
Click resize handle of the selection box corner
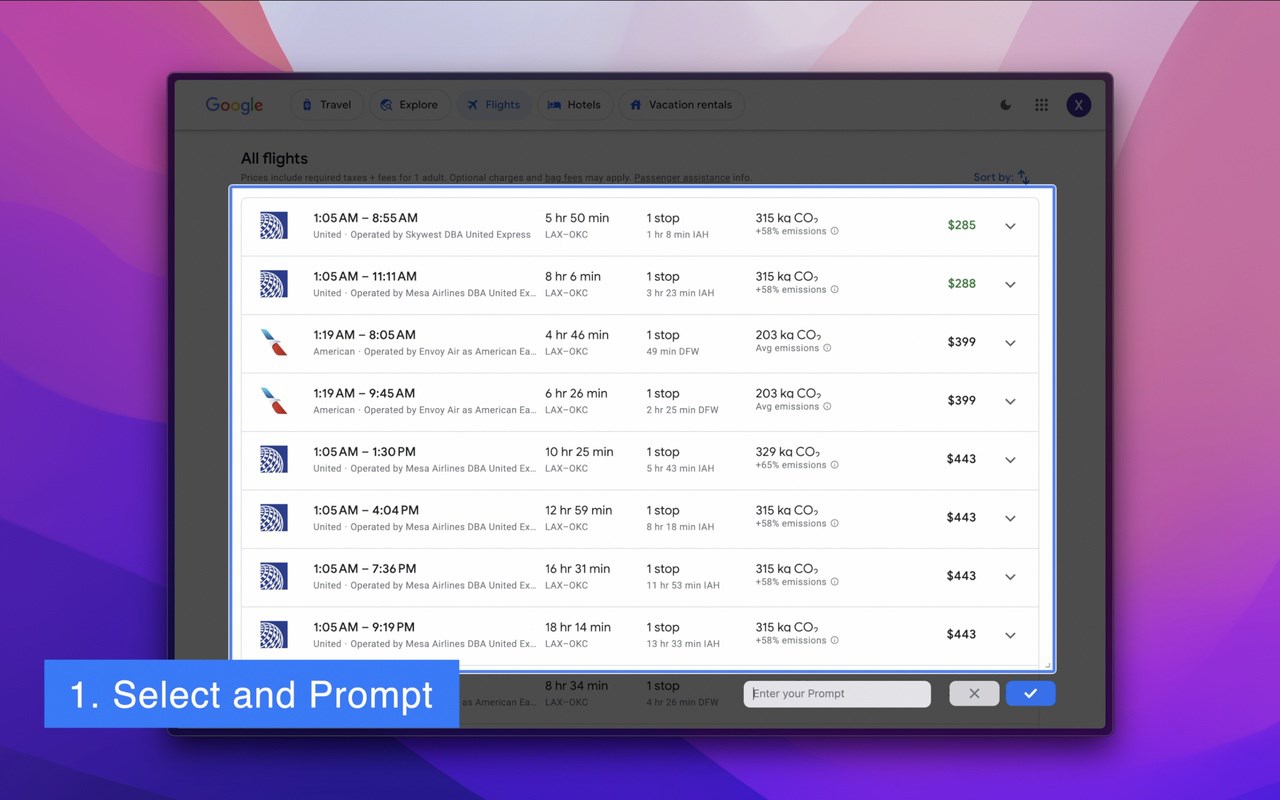tap(1048, 665)
